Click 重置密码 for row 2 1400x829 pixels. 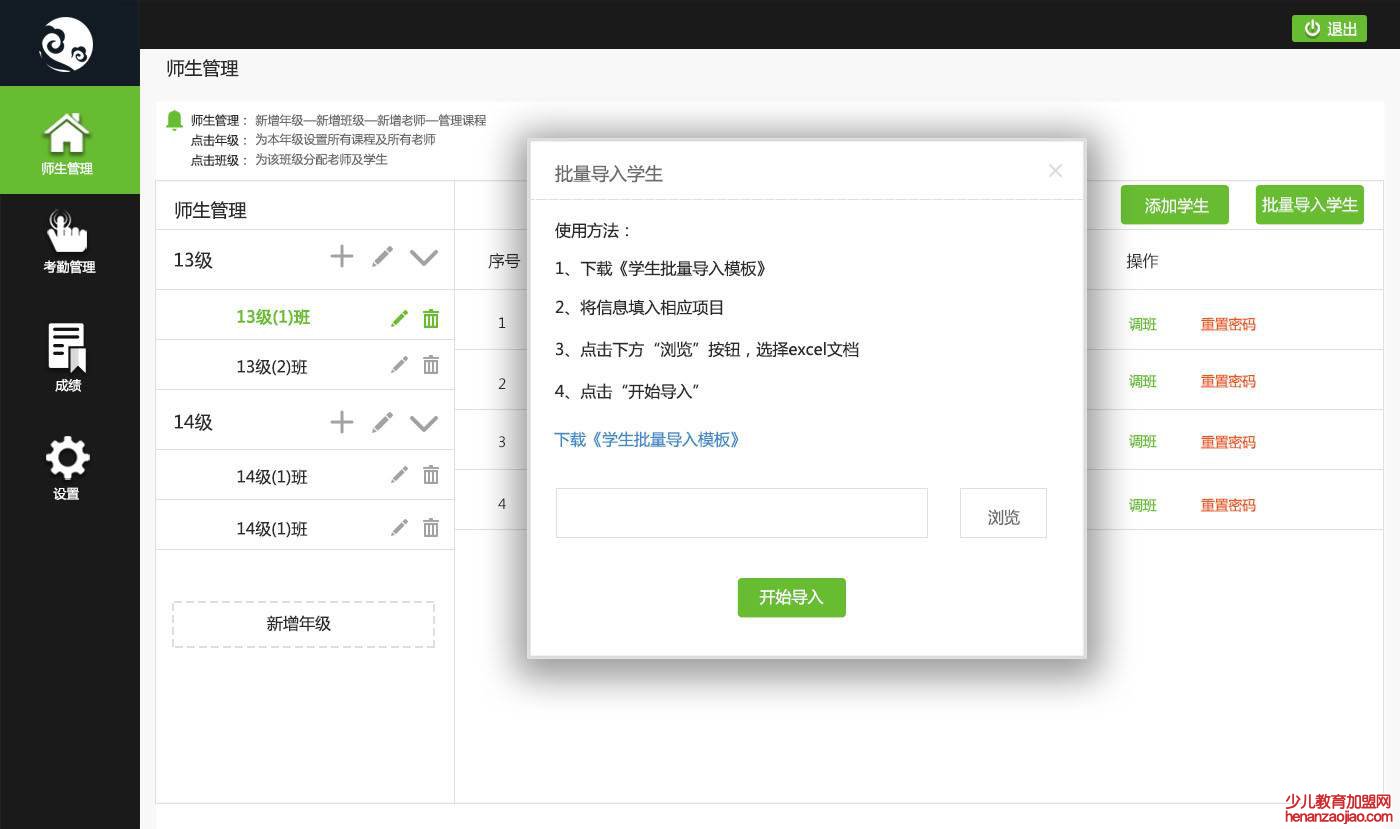click(x=1228, y=381)
